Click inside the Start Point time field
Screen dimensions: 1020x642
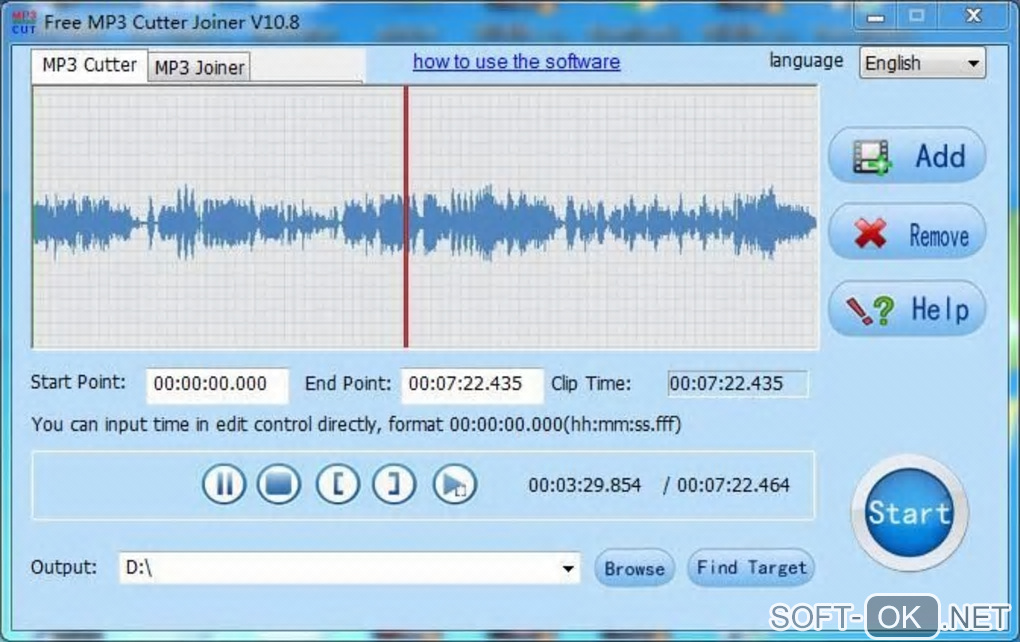[217, 384]
